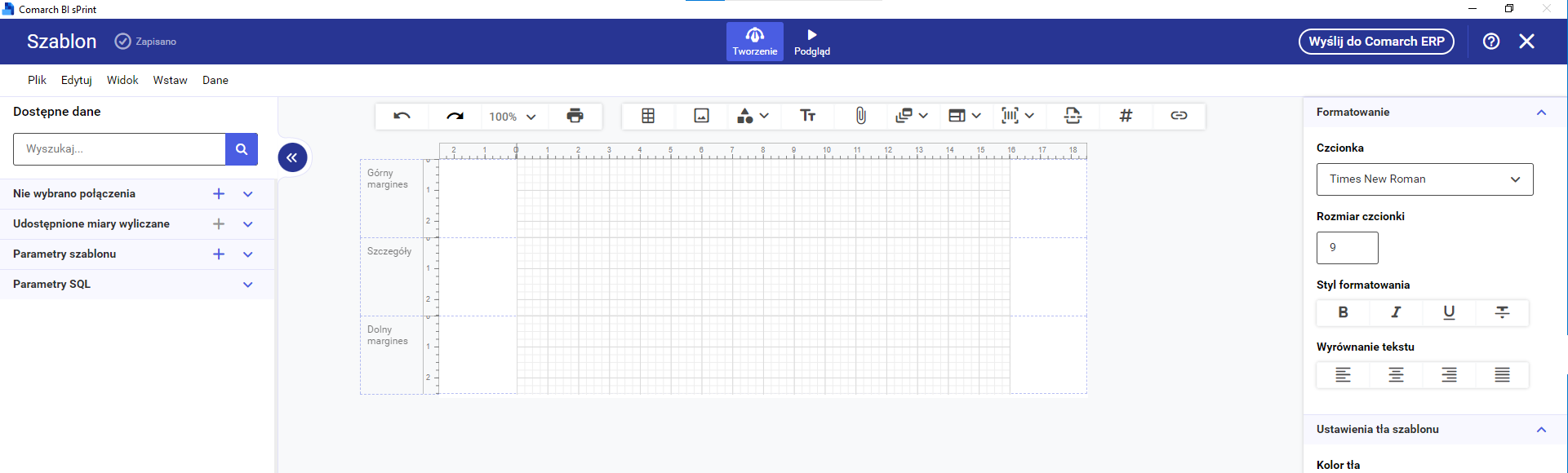The image size is (1568, 473).
Task: Insert a hyperlink element
Action: coord(1179,116)
